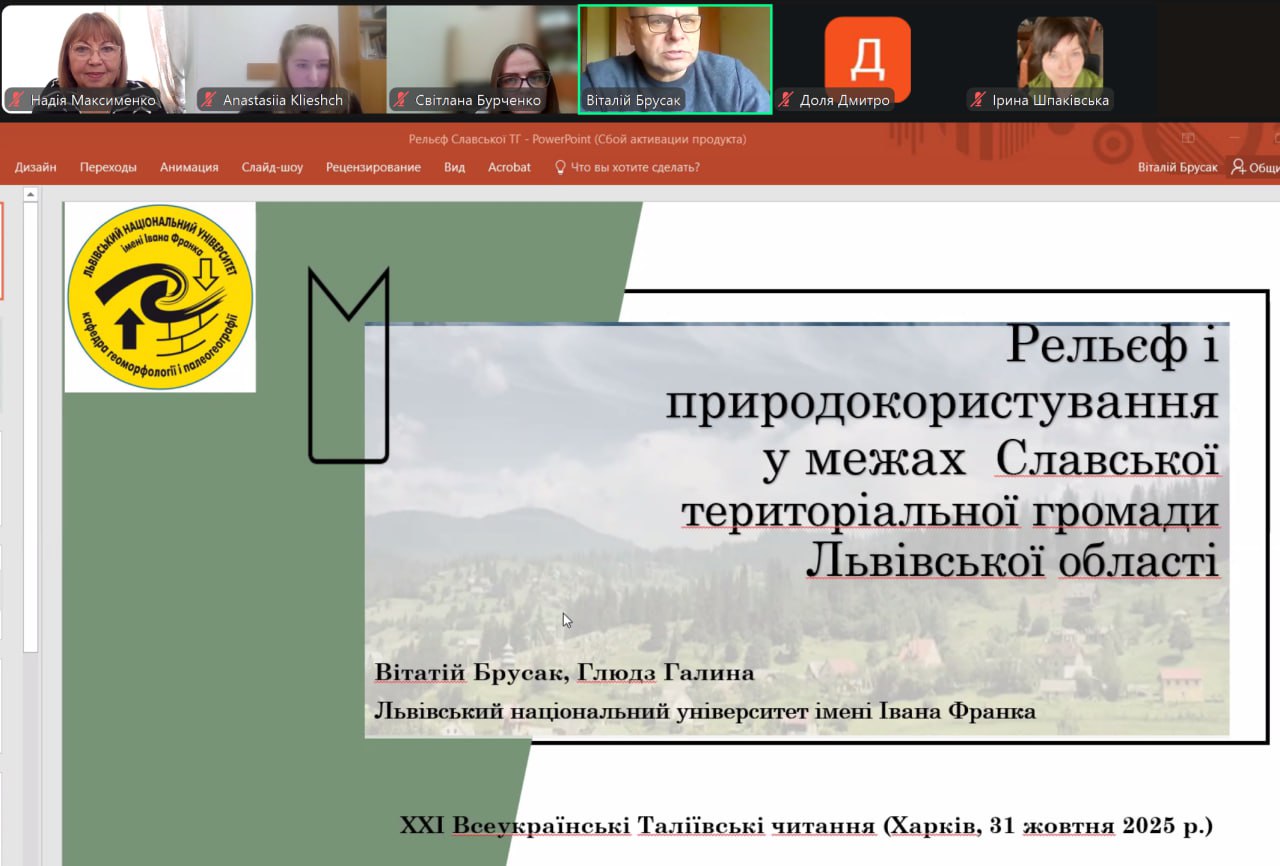
Task: Click the share person icon in ribbon
Action: [1238, 167]
